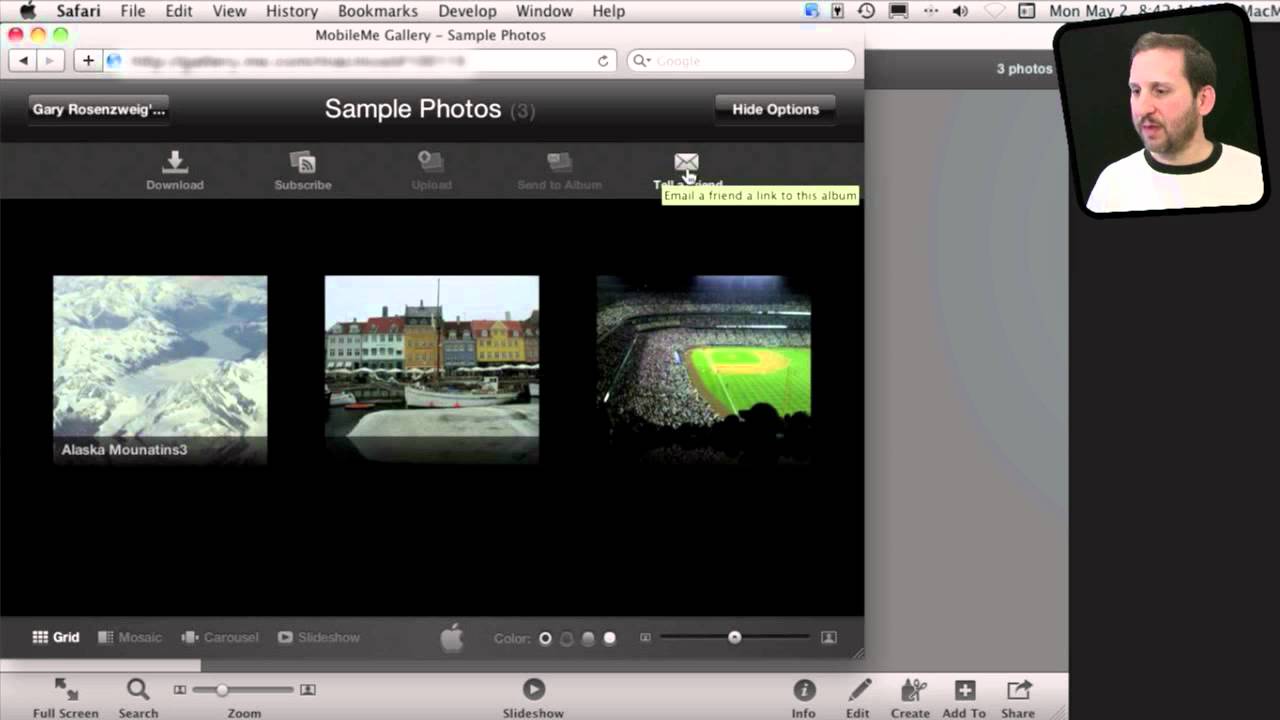1280x720 pixels.
Task: Open the Apple menu
Action: click(x=27, y=11)
